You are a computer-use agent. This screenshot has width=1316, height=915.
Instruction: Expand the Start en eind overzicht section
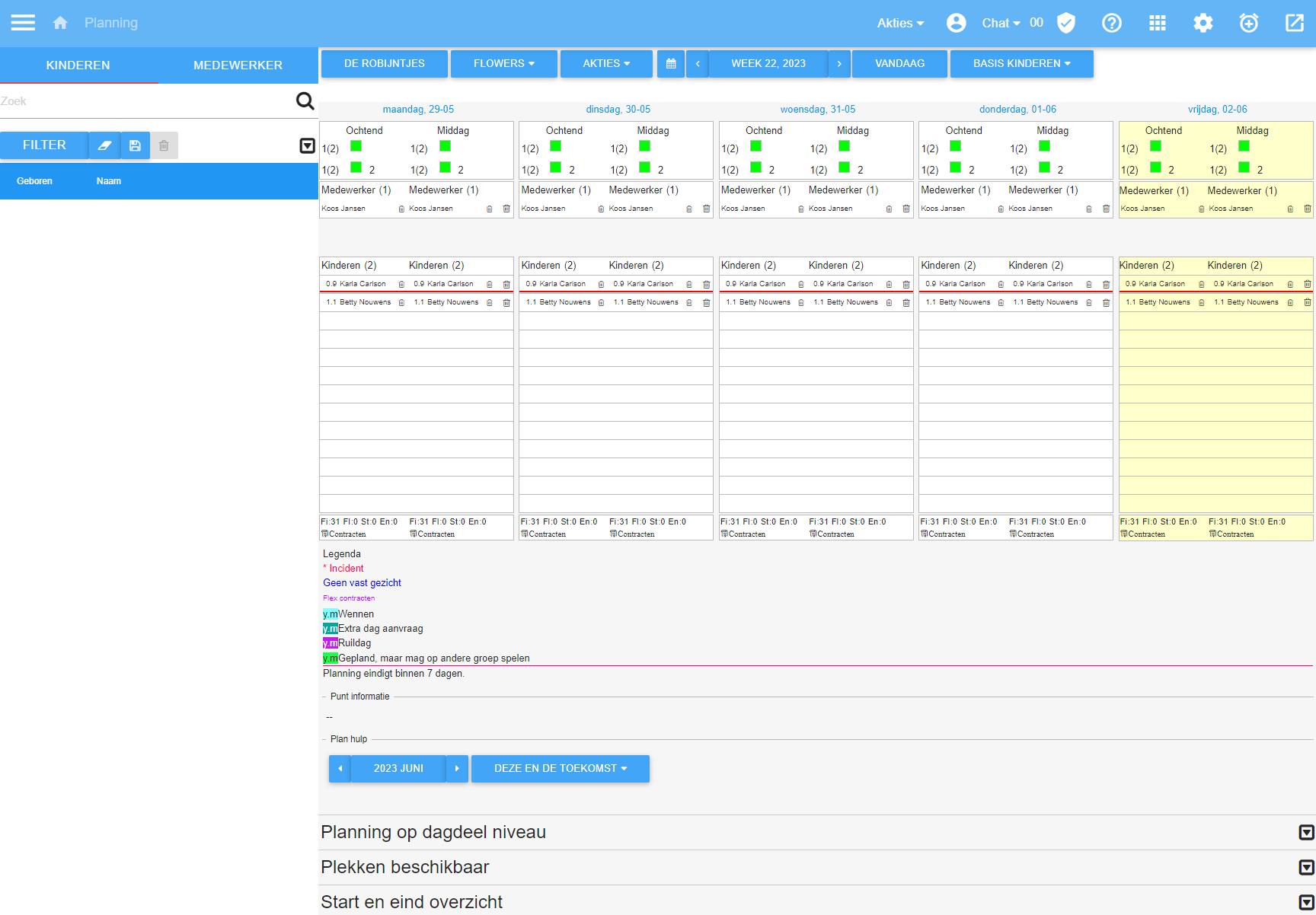[x=1306, y=902]
